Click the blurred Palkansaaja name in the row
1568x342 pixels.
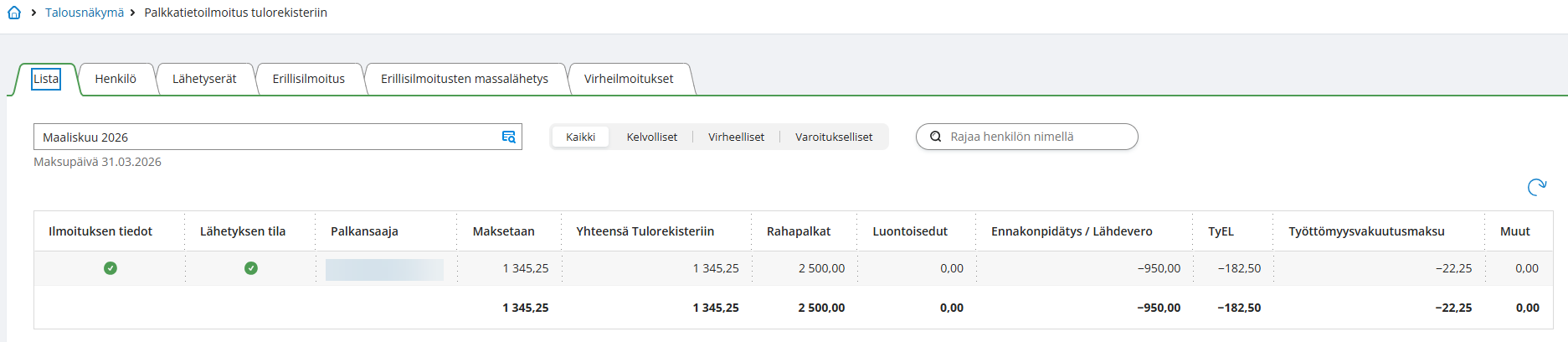(x=384, y=269)
